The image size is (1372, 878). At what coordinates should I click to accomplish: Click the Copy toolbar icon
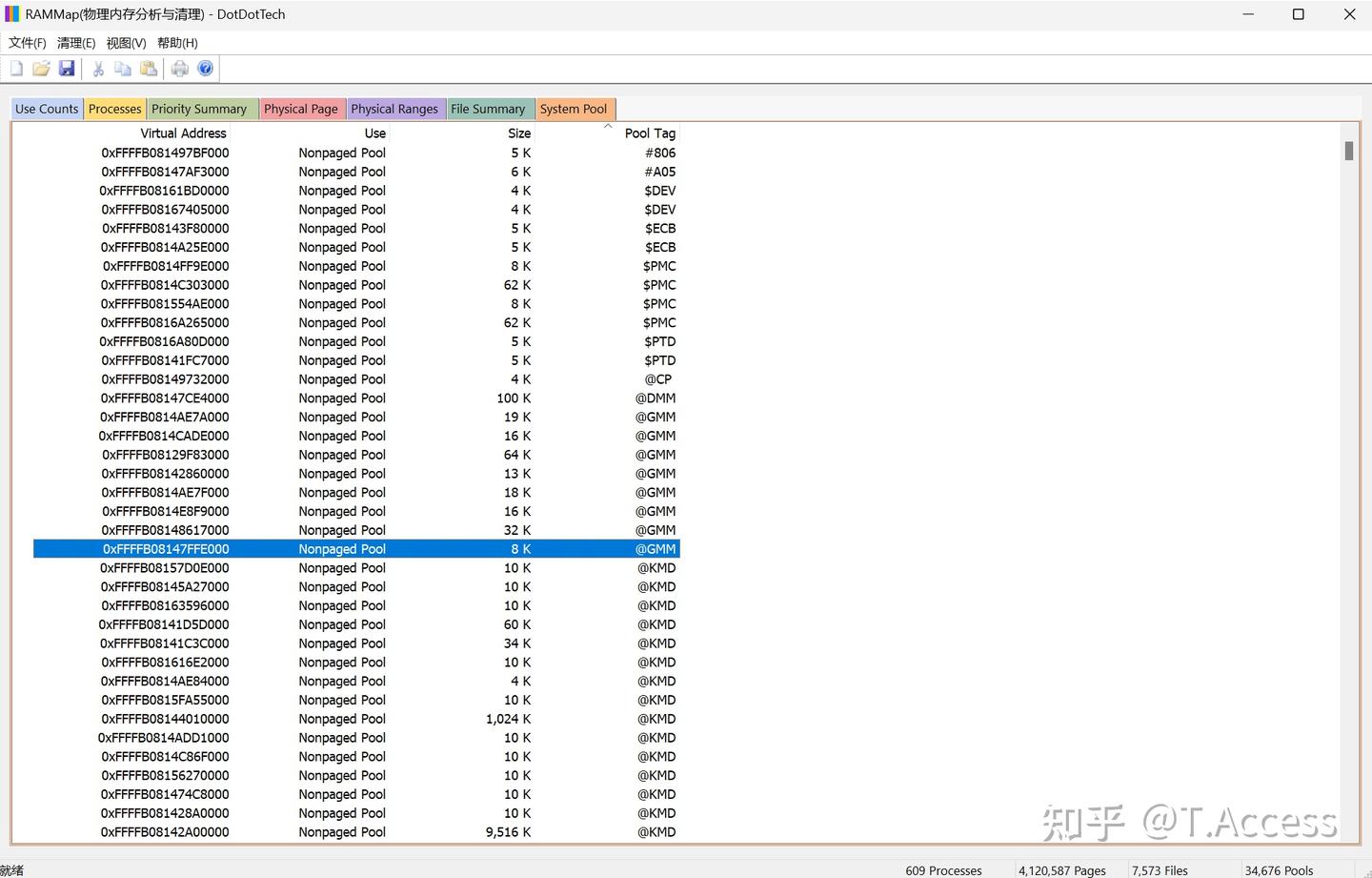[x=123, y=69]
